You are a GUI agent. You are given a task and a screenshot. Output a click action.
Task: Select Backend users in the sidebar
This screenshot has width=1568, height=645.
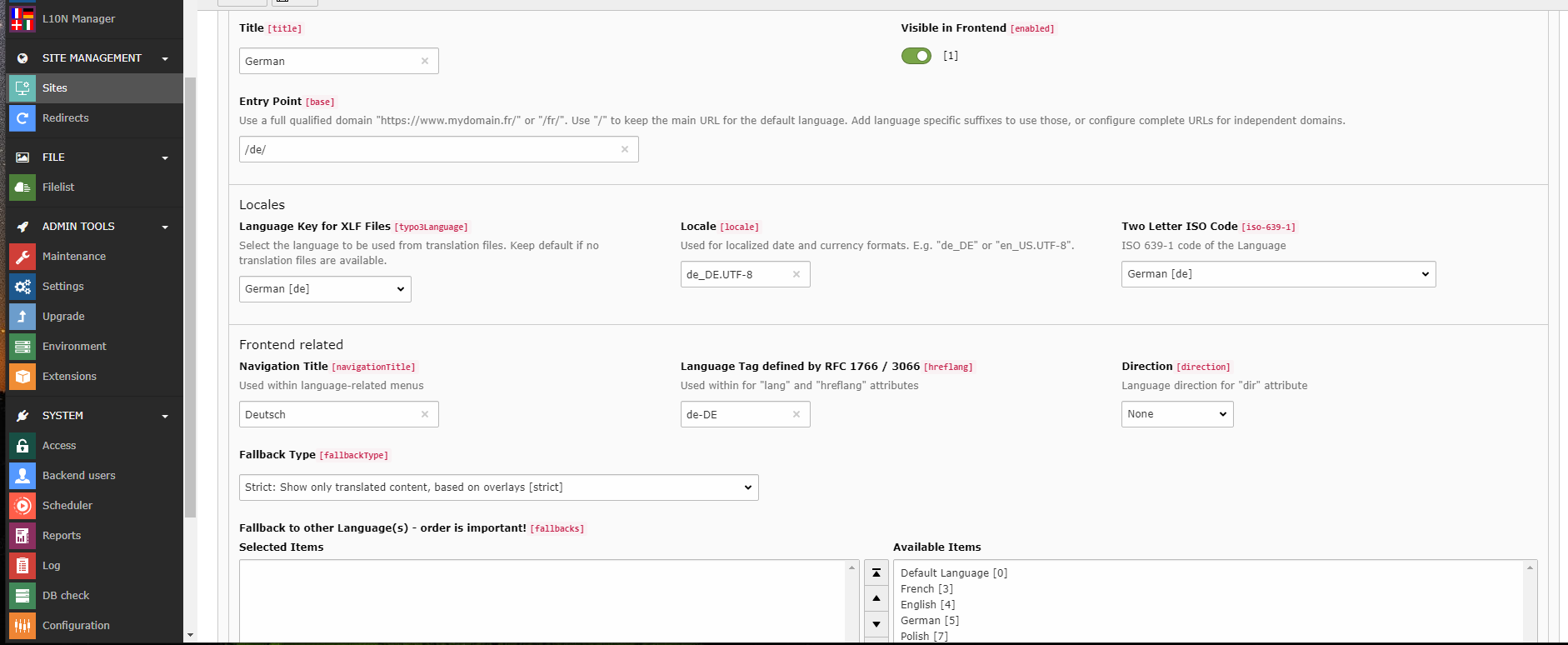(x=79, y=476)
